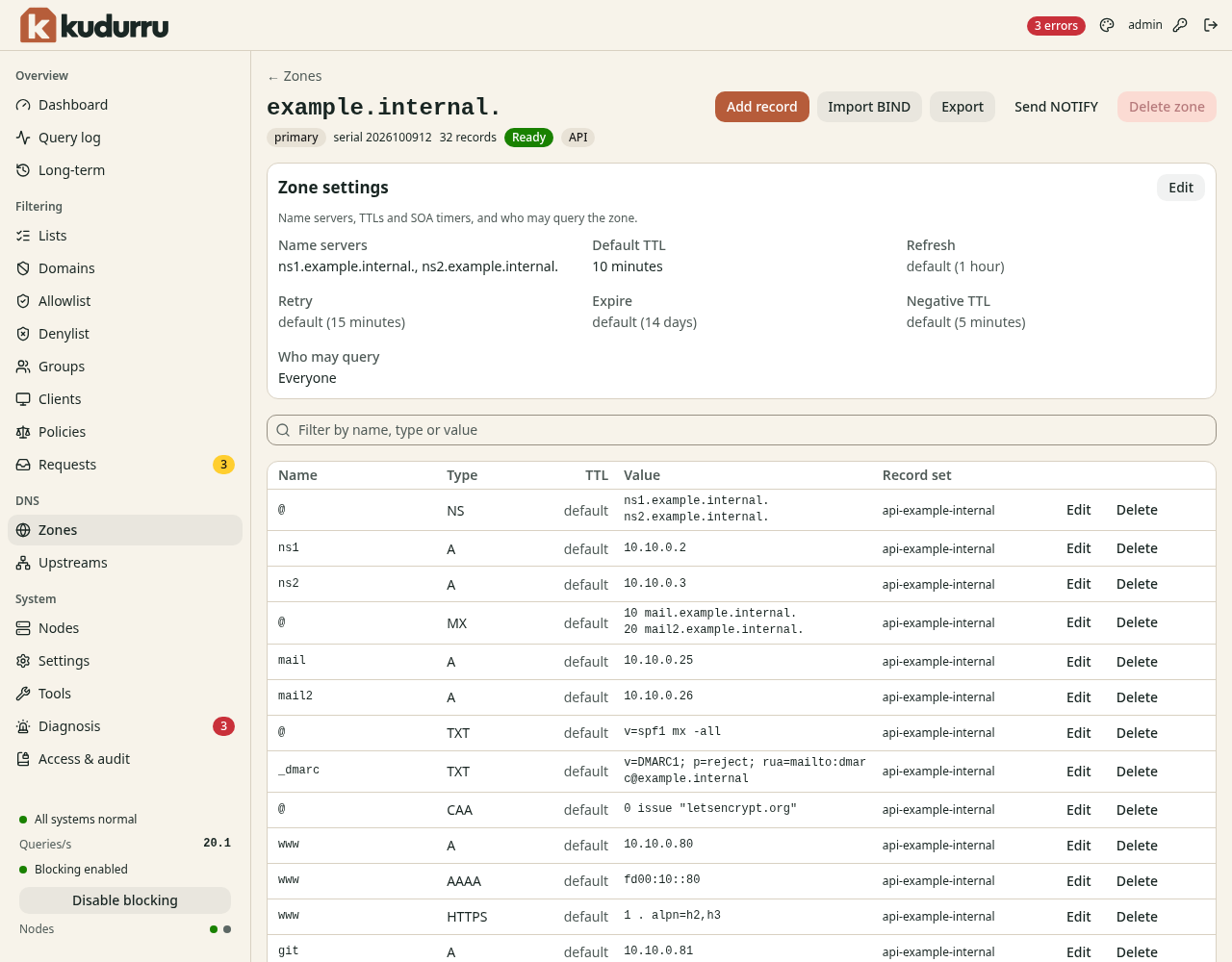The width and height of the screenshot is (1232, 962).
Task: Edit the ns1 A record
Action: pyautogui.click(x=1078, y=548)
